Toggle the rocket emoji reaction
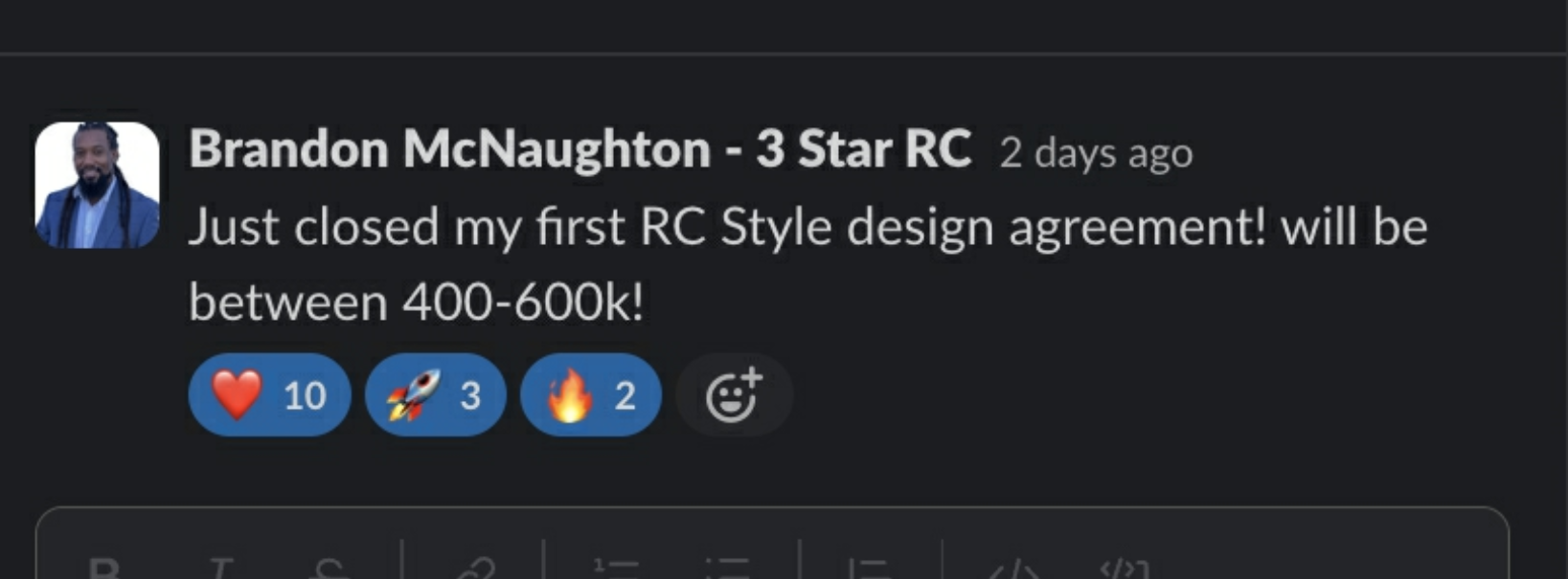1568x579 pixels. 435,394
